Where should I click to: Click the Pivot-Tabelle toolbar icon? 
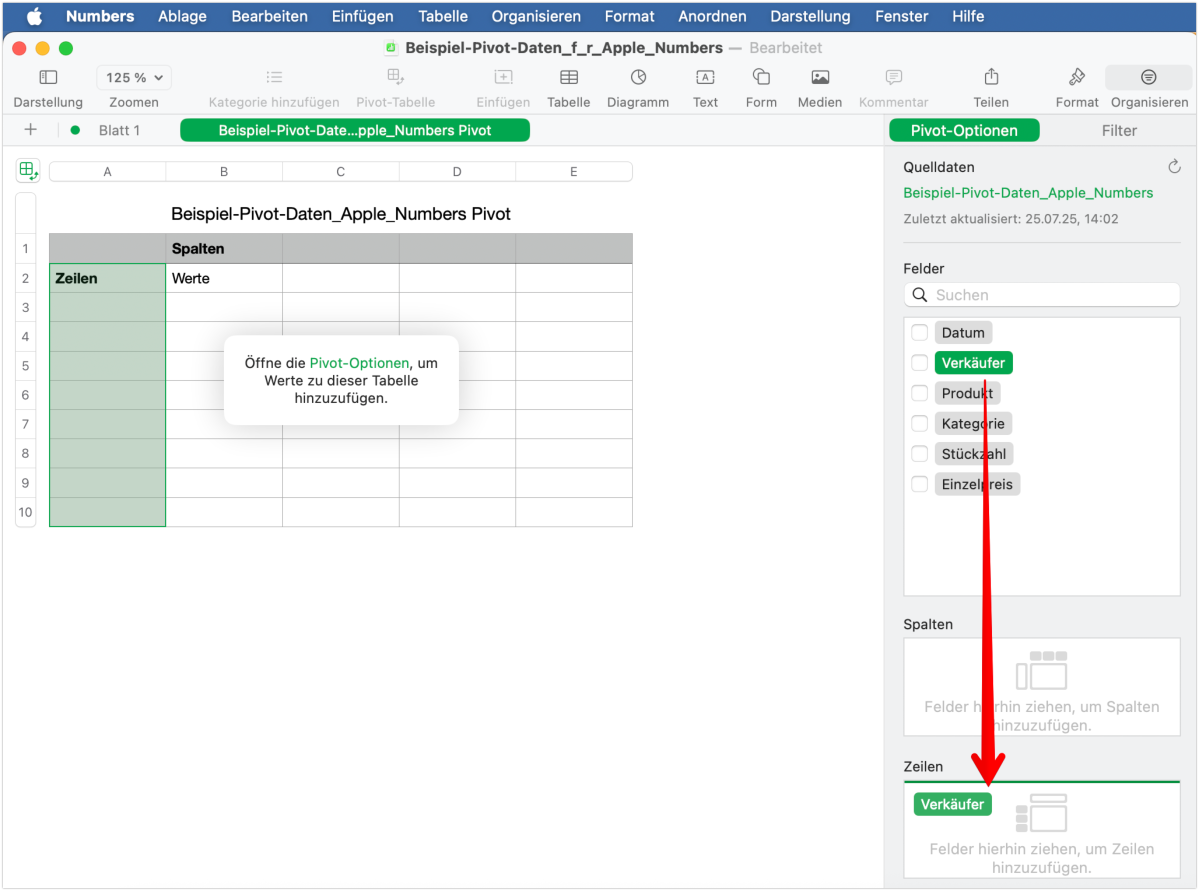tap(395, 76)
